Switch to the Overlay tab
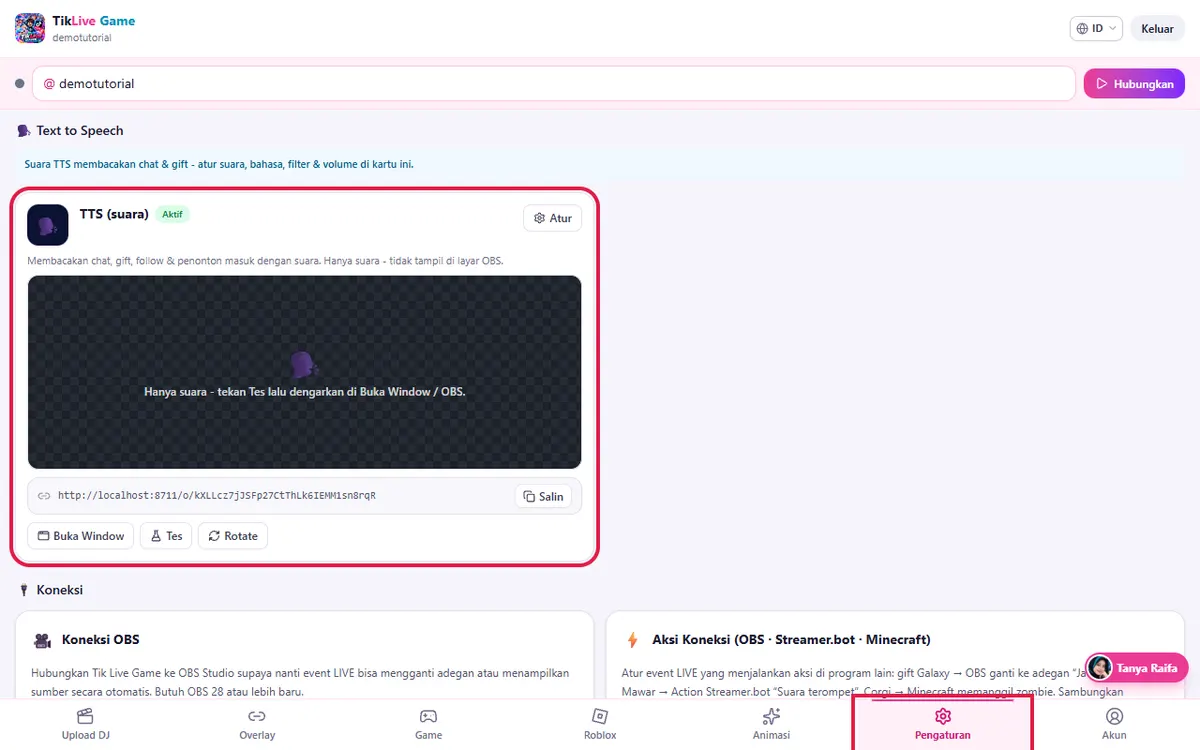This screenshot has width=1200, height=750. 257,724
